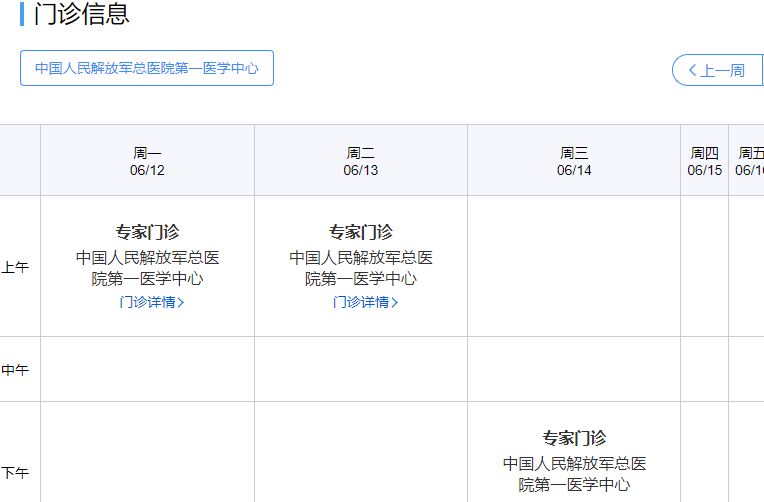Click the 下午 row label

pyautogui.click(x=15, y=473)
